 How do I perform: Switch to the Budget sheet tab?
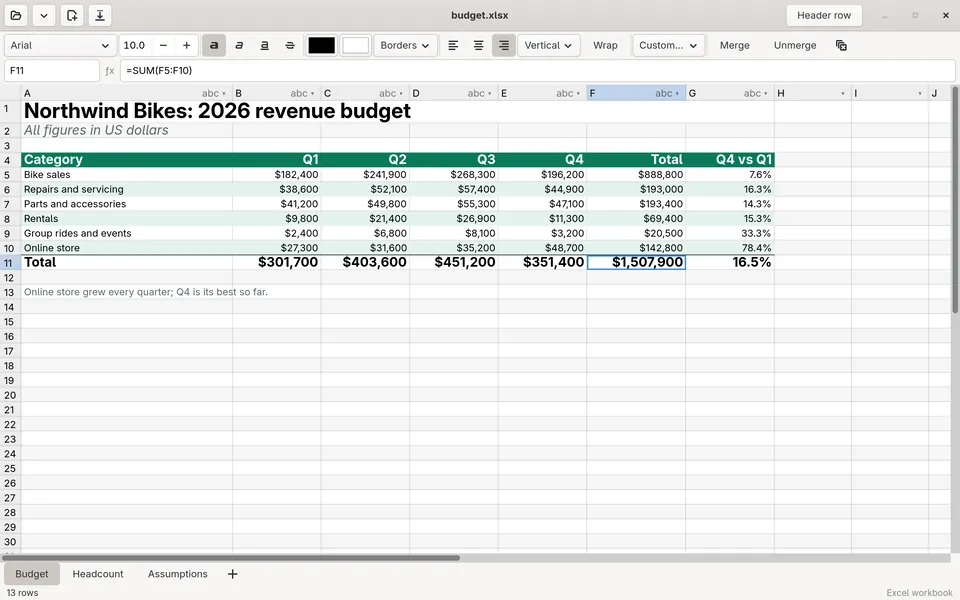click(32, 574)
